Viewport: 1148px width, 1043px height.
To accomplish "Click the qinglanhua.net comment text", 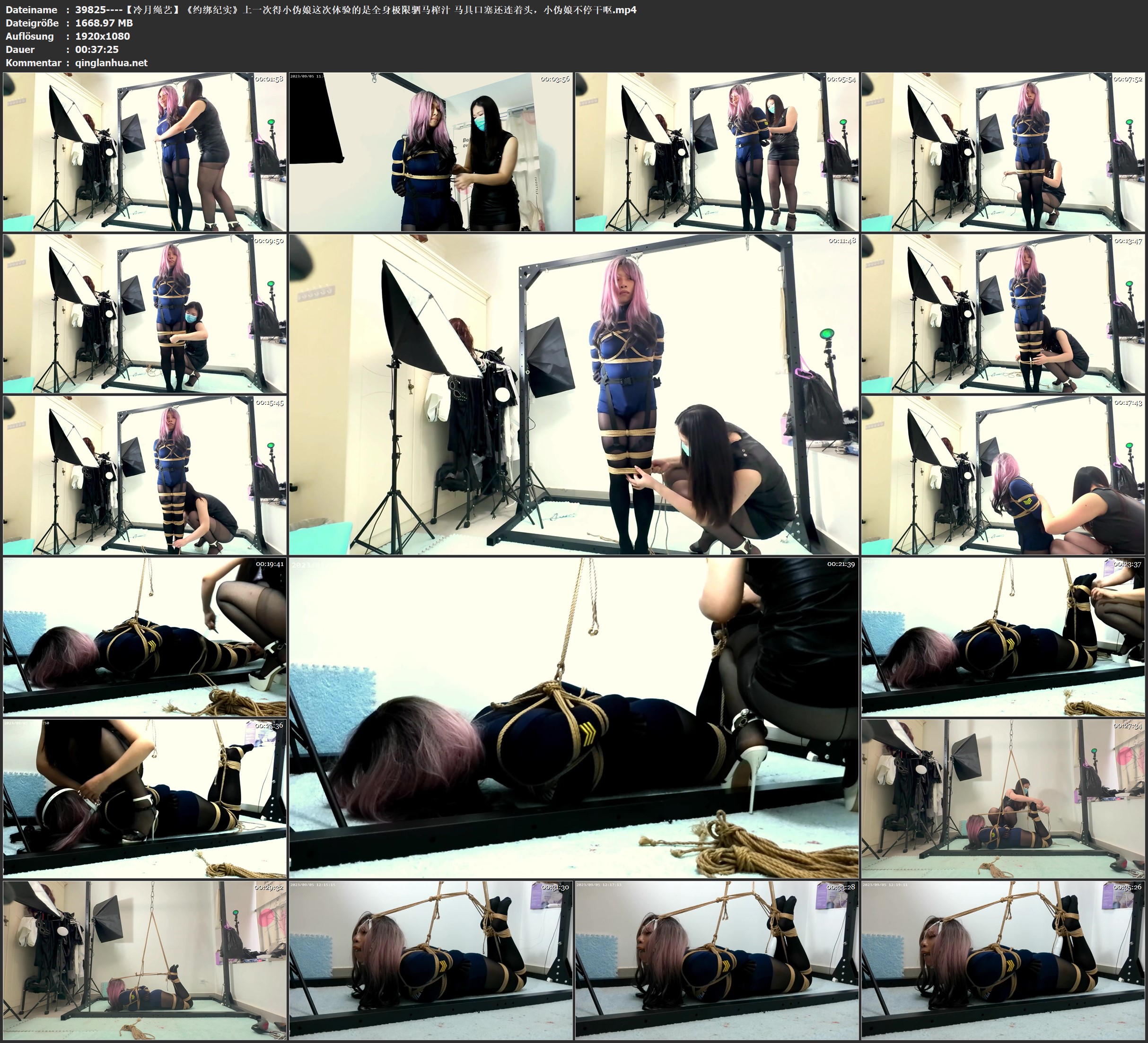I will coord(111,62).
